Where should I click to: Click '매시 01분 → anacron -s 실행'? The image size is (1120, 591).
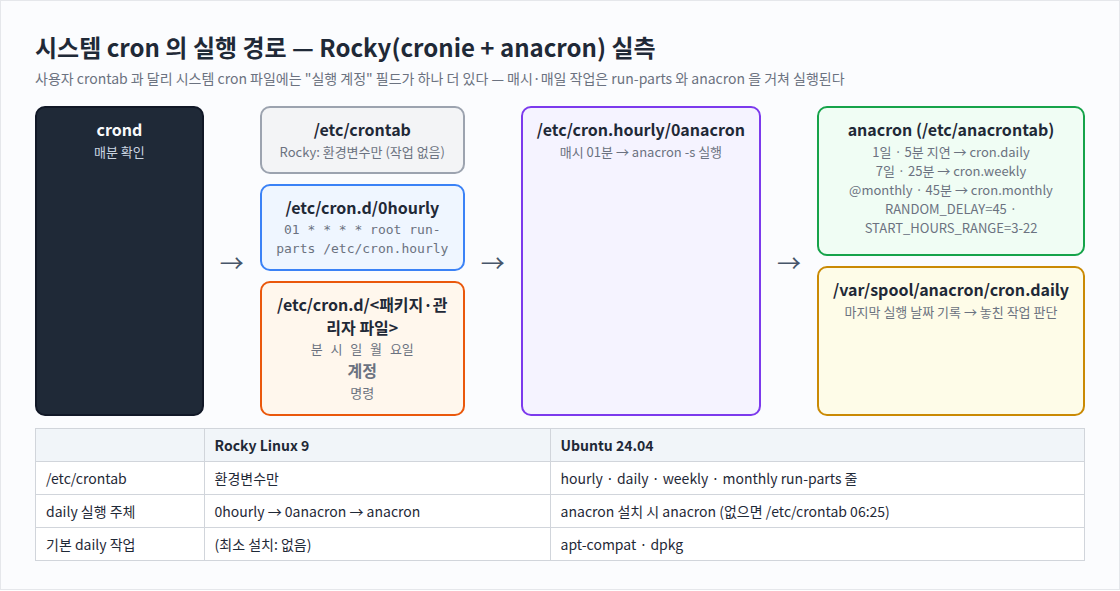coord(641,152)
